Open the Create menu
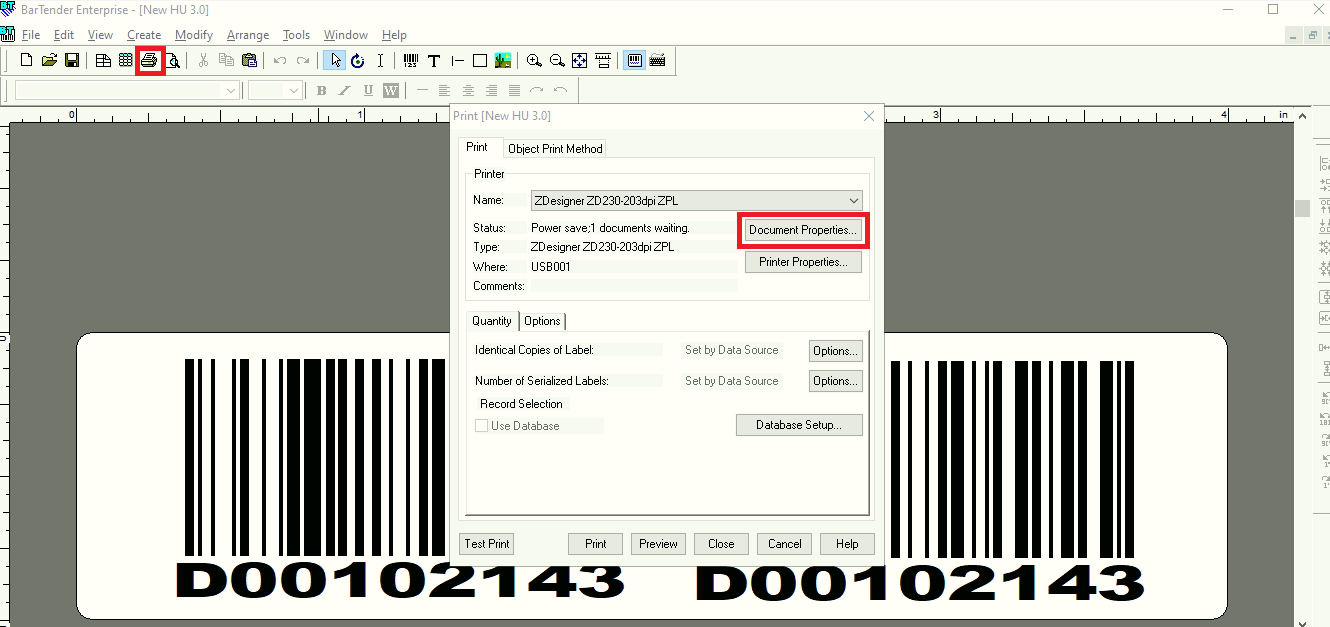 point(144,35)
